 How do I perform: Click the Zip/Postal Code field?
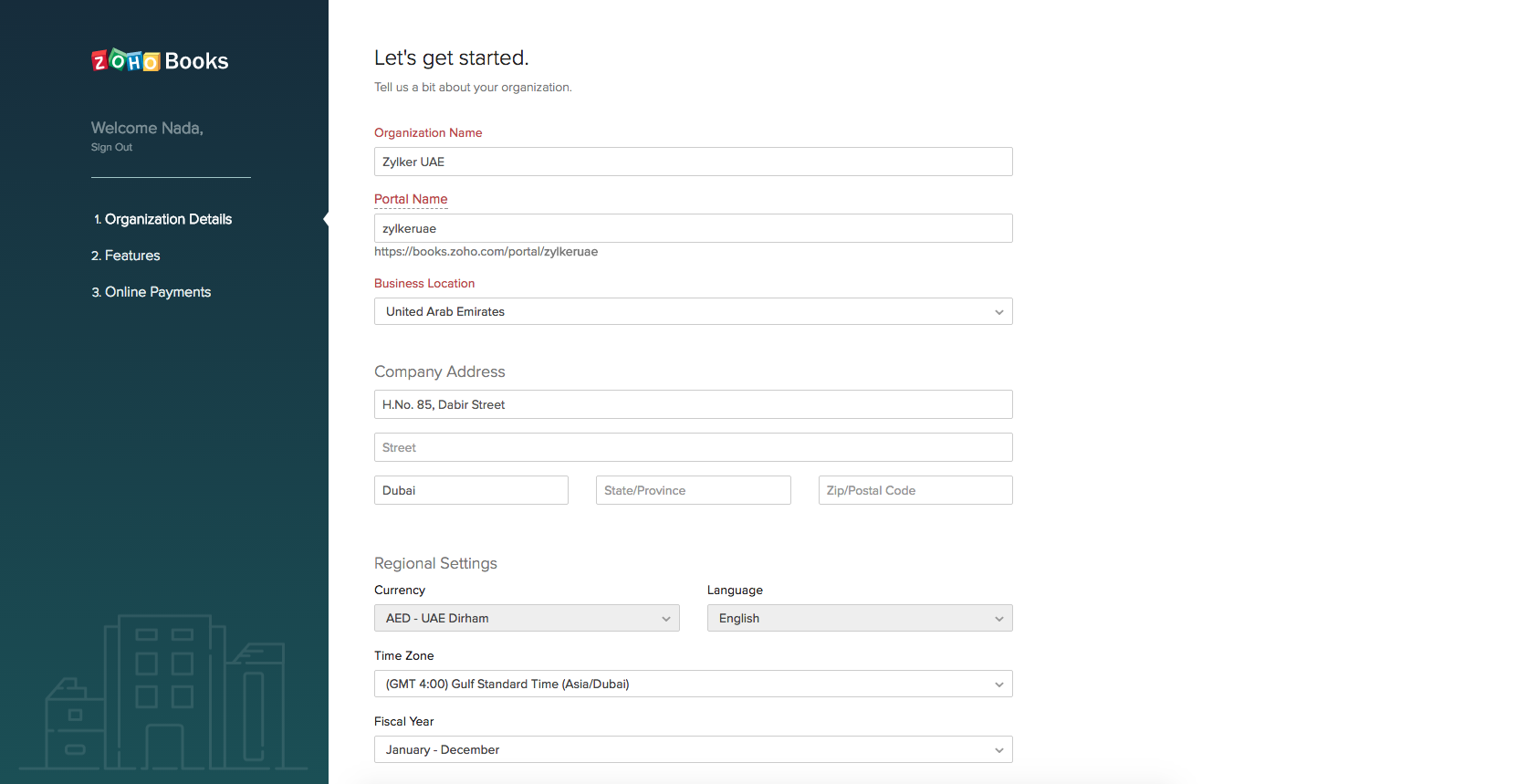[915, 490]
